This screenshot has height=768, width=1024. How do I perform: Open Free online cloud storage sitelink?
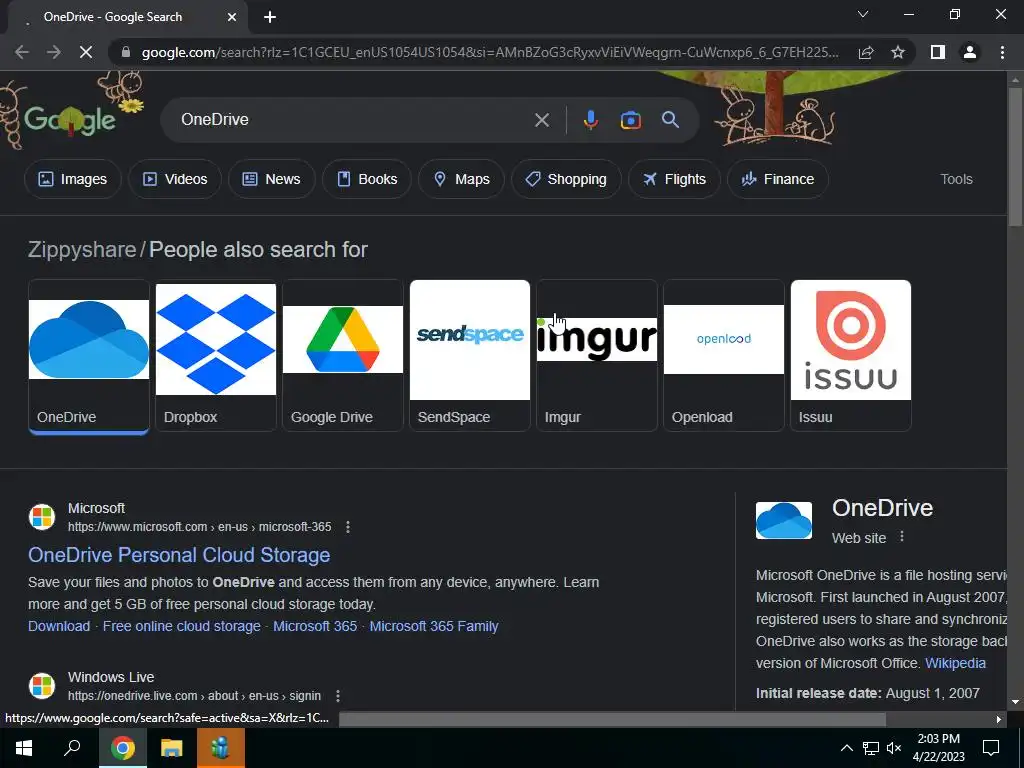click(182, 626)
